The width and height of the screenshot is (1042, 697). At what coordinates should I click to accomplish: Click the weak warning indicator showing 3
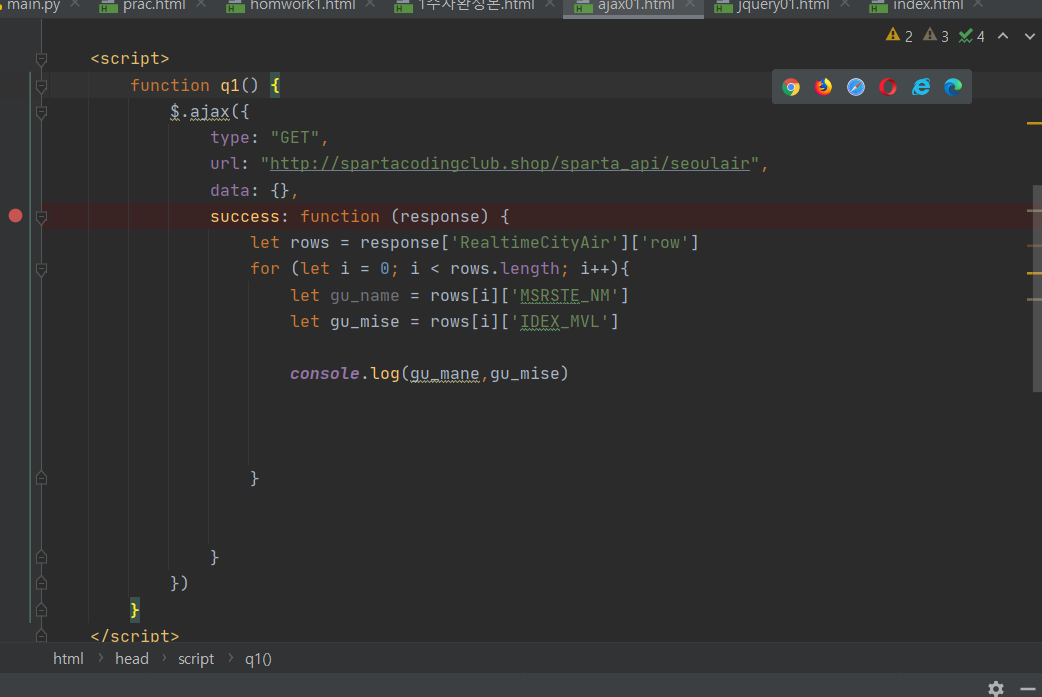pyautogui.click(x=936, y=36)
